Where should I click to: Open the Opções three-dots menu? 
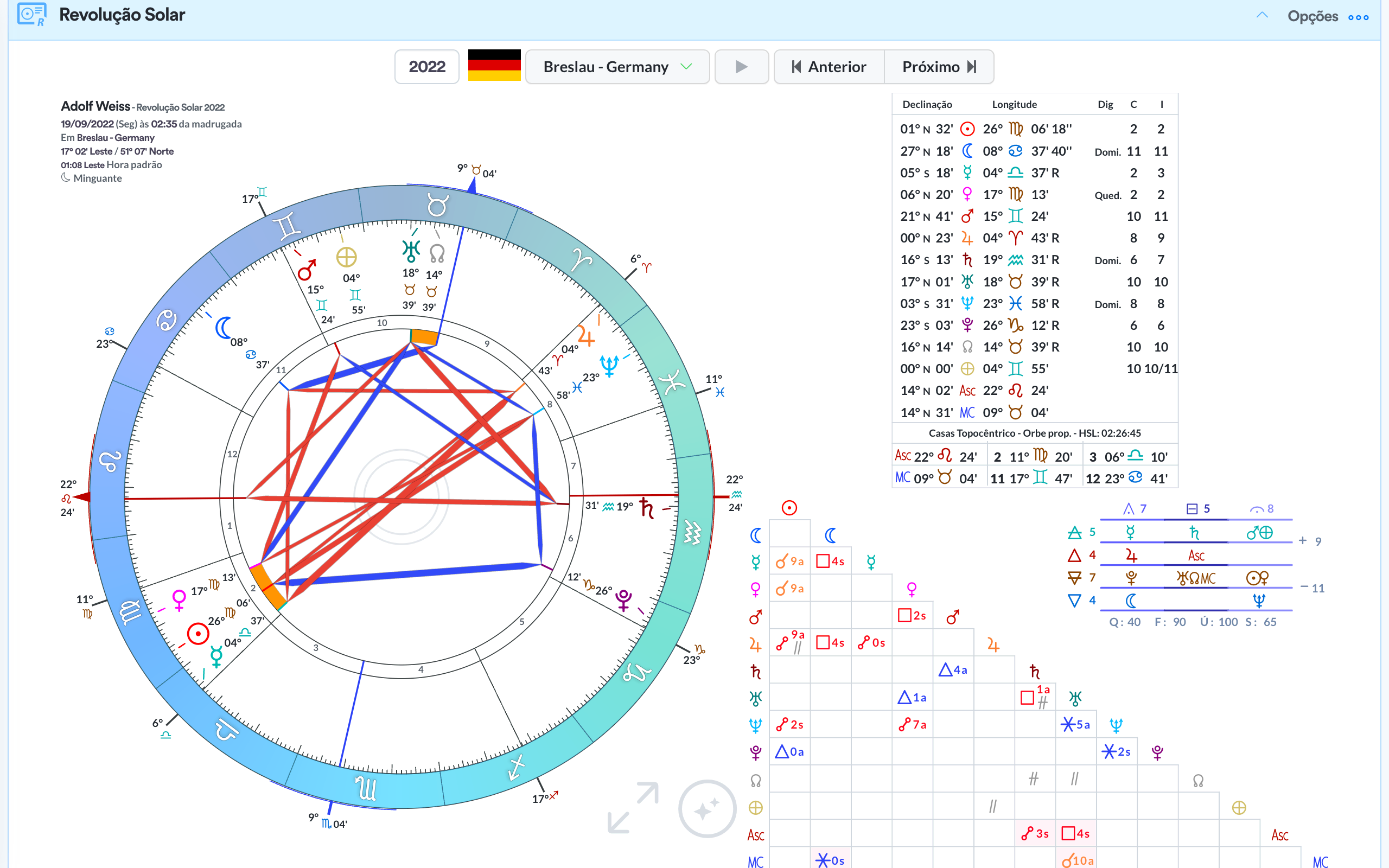click(1359, 17)
